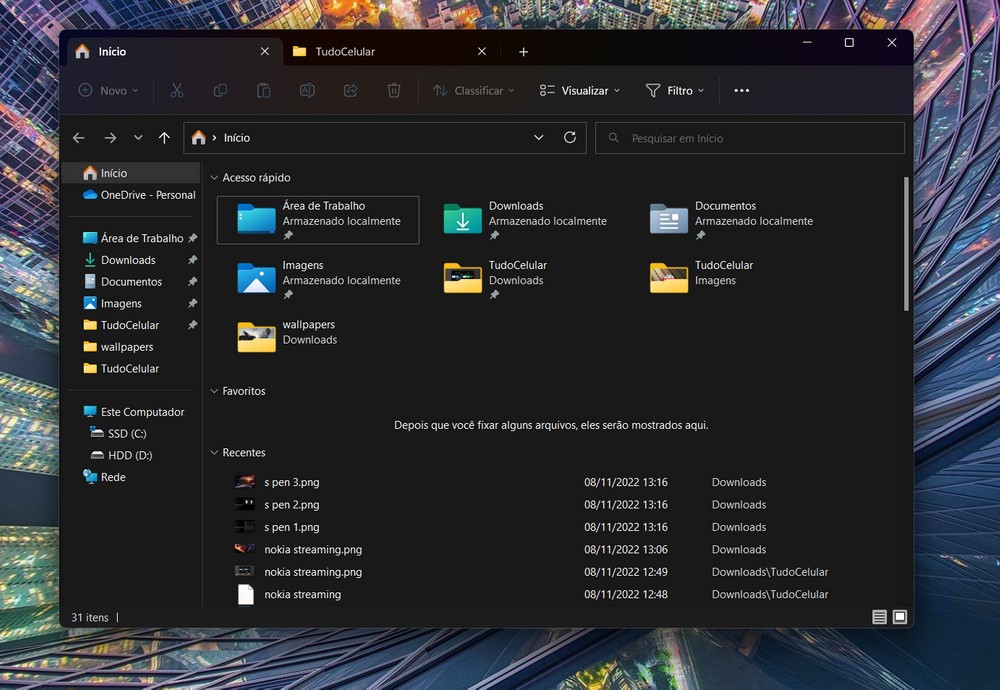Open the Novo dropdown menu

click(x=108, y=91)
